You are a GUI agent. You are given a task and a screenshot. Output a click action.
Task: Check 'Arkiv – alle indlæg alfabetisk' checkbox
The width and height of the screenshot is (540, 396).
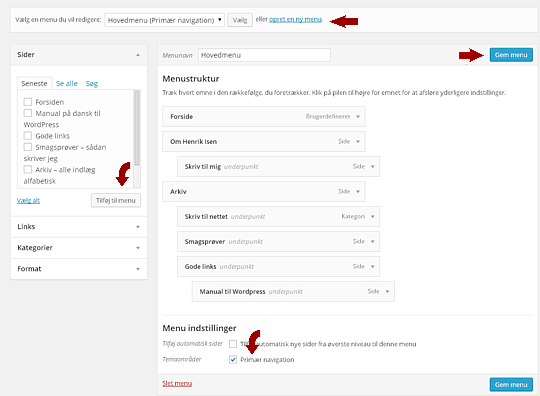coord(28,169)
